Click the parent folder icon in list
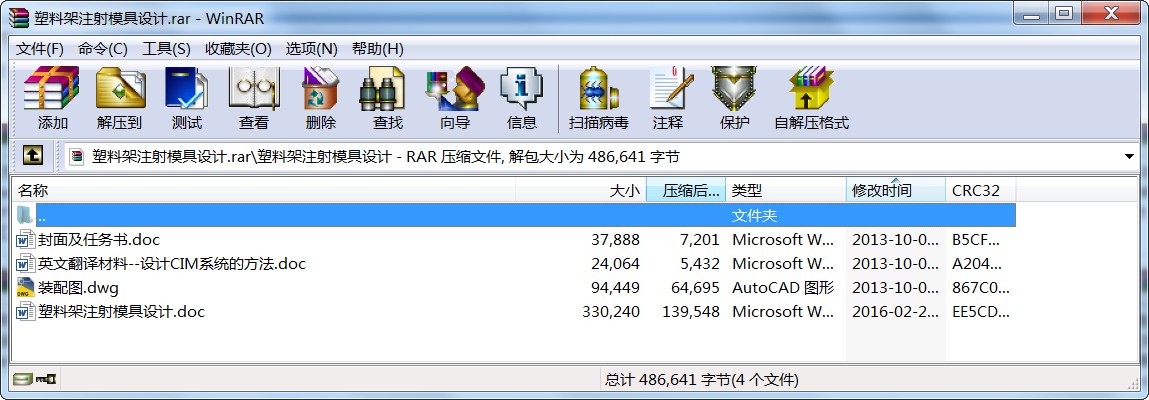The width and height of the screenshot is (1149, 400). click(26, 215)
